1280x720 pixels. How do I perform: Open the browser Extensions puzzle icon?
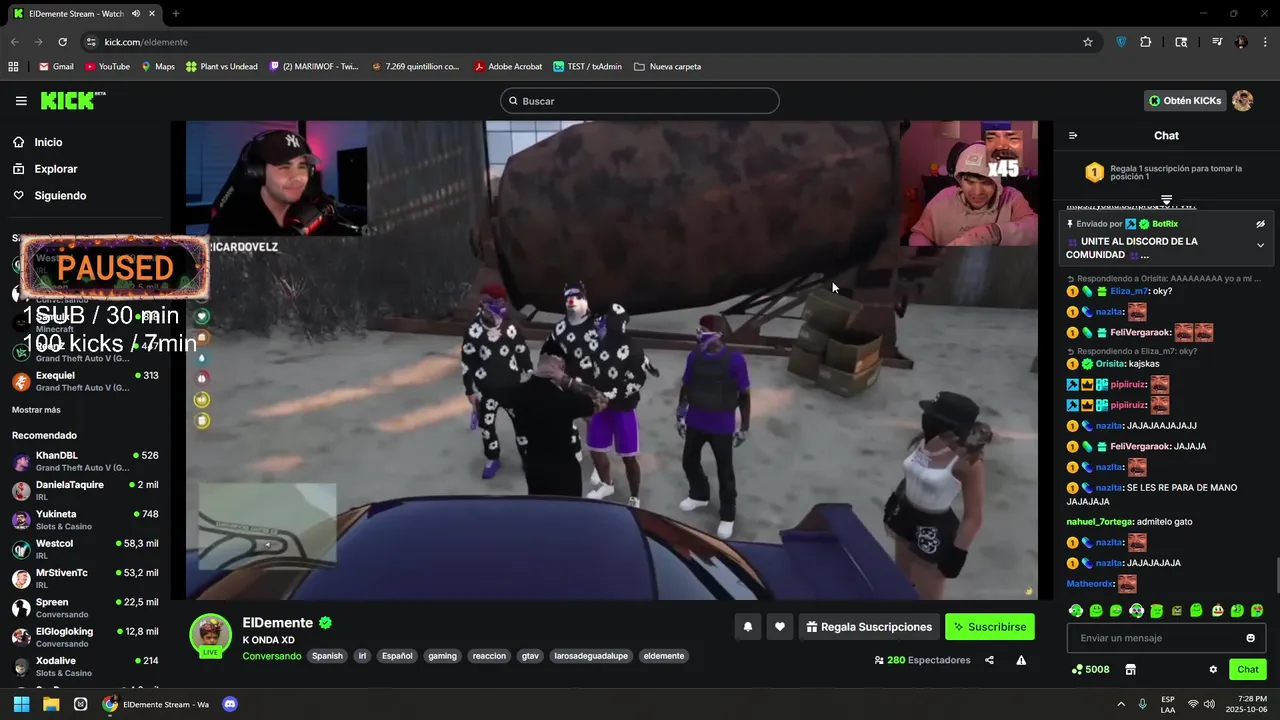click(1146, 42)
